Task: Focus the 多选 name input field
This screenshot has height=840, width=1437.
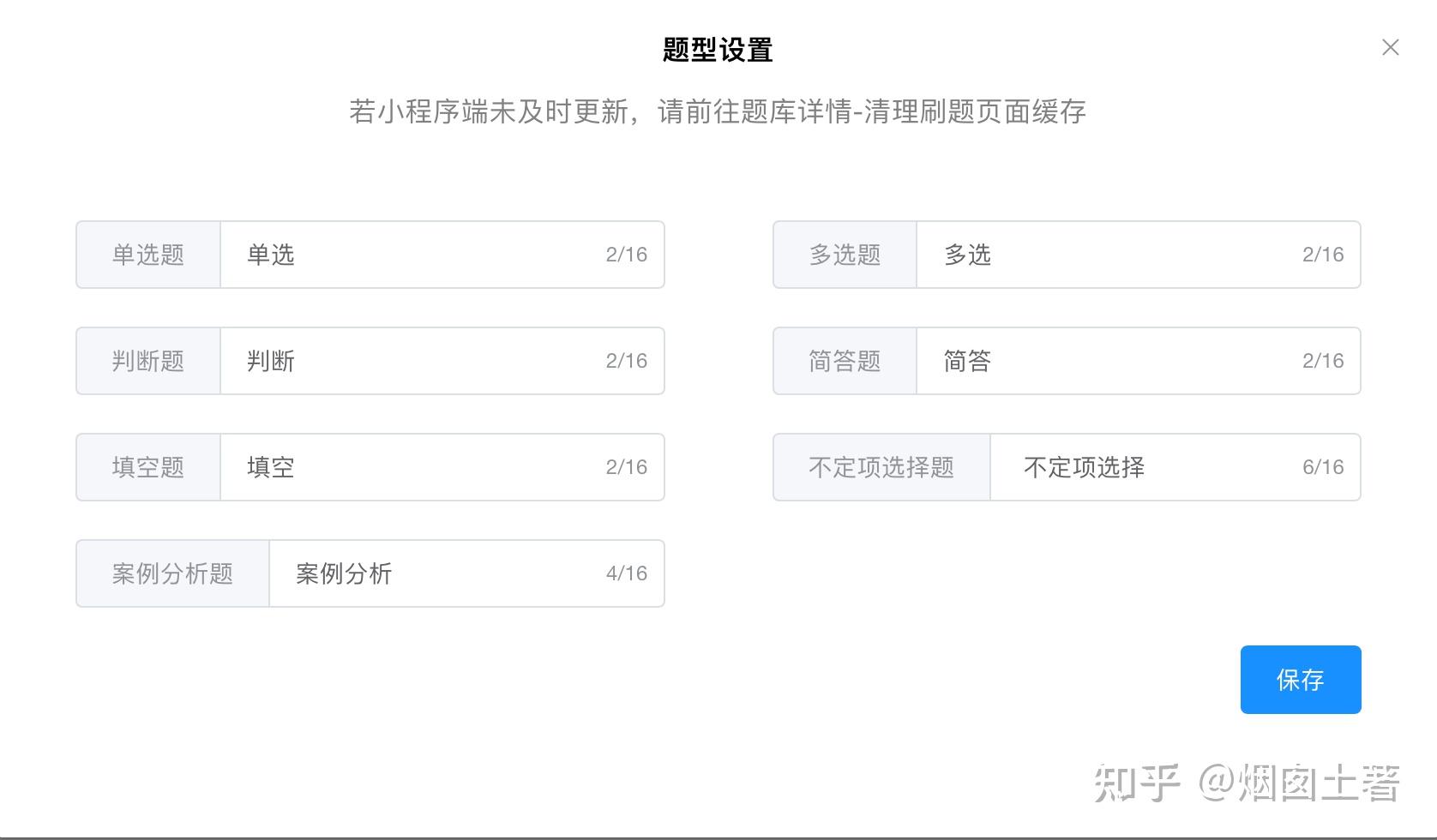Action: [x=1106, y=255]
